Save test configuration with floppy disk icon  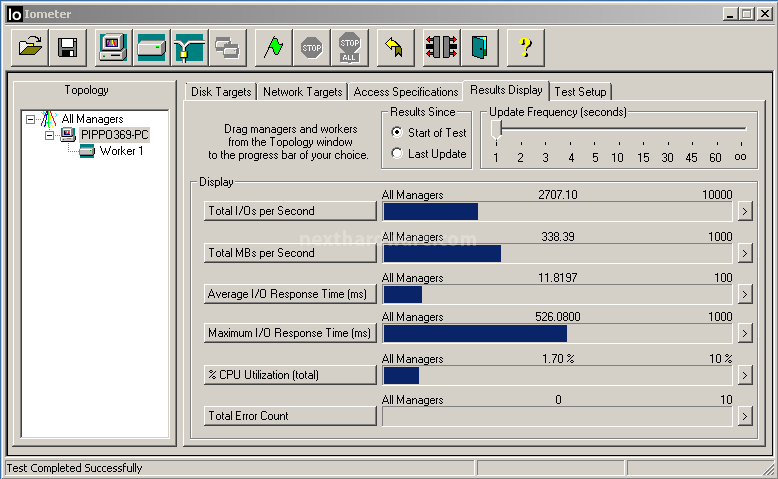(67, 48)
